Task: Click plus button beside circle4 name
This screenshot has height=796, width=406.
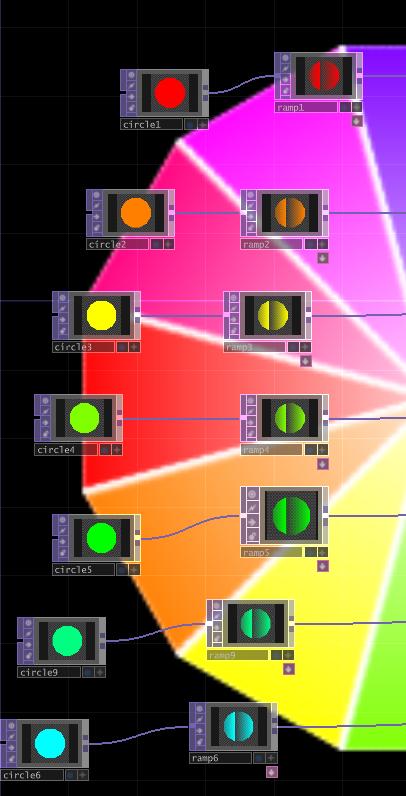Action: coord(117,450)
